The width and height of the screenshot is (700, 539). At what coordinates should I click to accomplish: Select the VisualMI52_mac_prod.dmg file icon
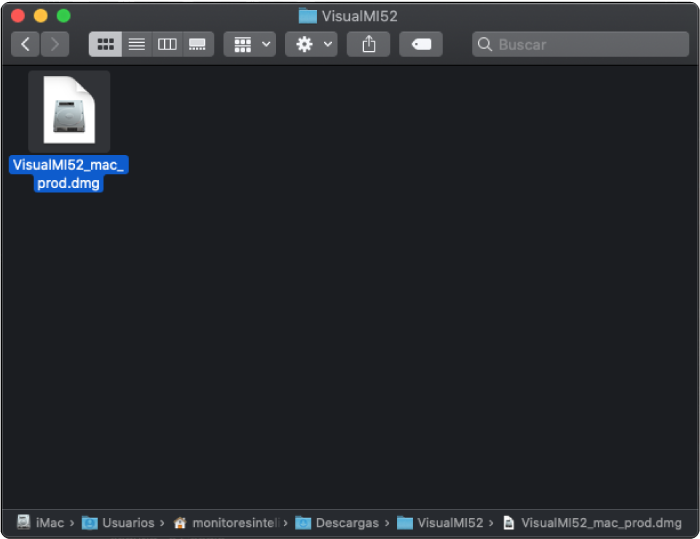(x=69, y=111)
